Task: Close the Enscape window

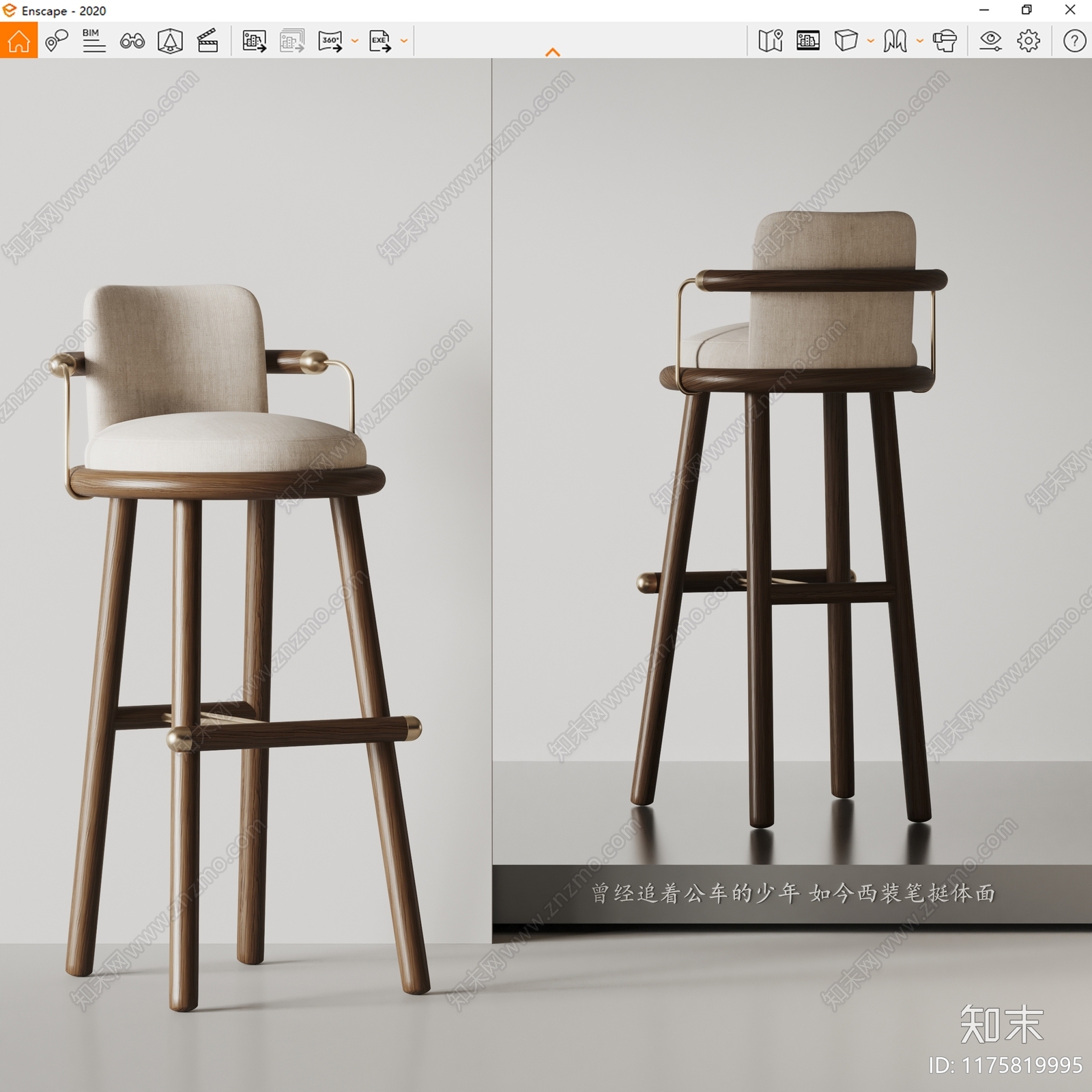Action: point(1070,10)
